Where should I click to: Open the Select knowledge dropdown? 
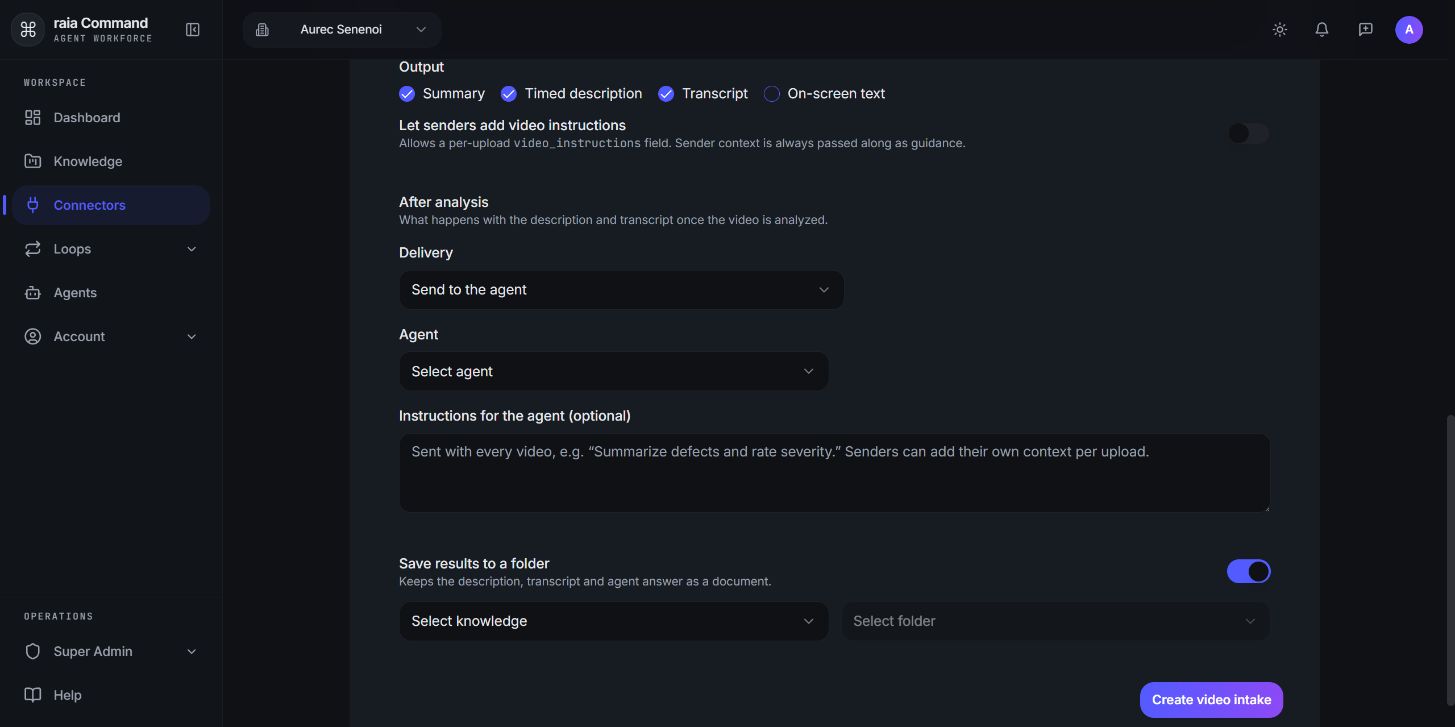coord(613,621)
